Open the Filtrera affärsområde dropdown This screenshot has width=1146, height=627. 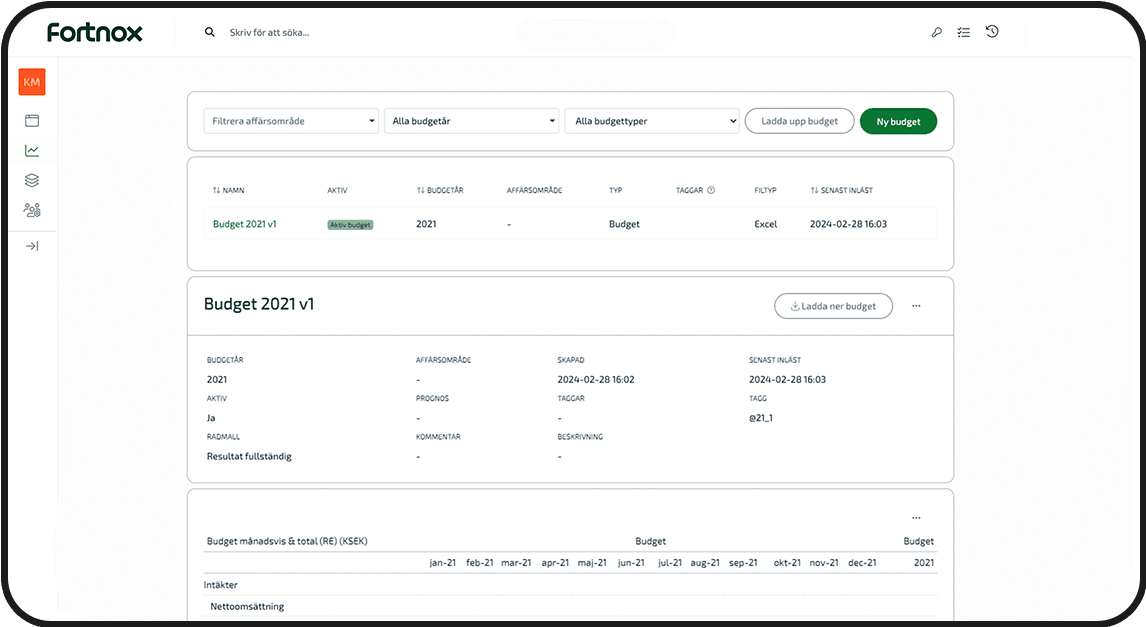coord(291,121)
